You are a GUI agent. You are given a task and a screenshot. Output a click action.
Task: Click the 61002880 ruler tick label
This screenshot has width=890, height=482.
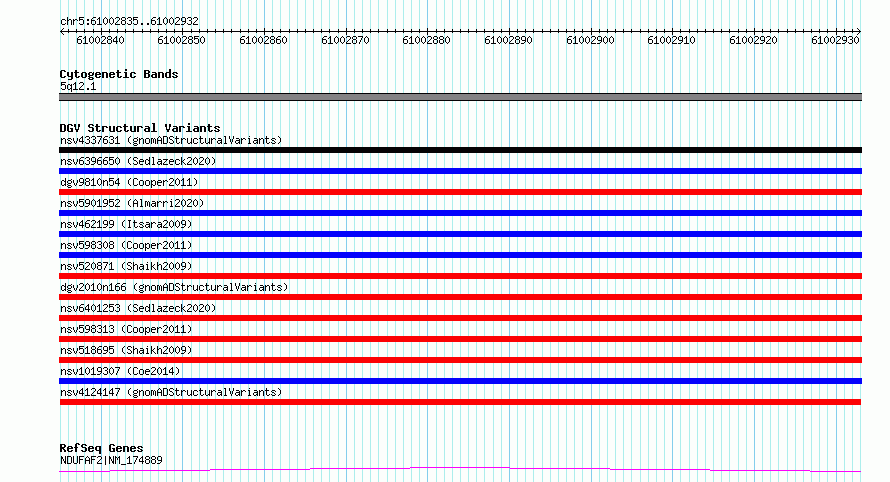[x=426, y=40]
